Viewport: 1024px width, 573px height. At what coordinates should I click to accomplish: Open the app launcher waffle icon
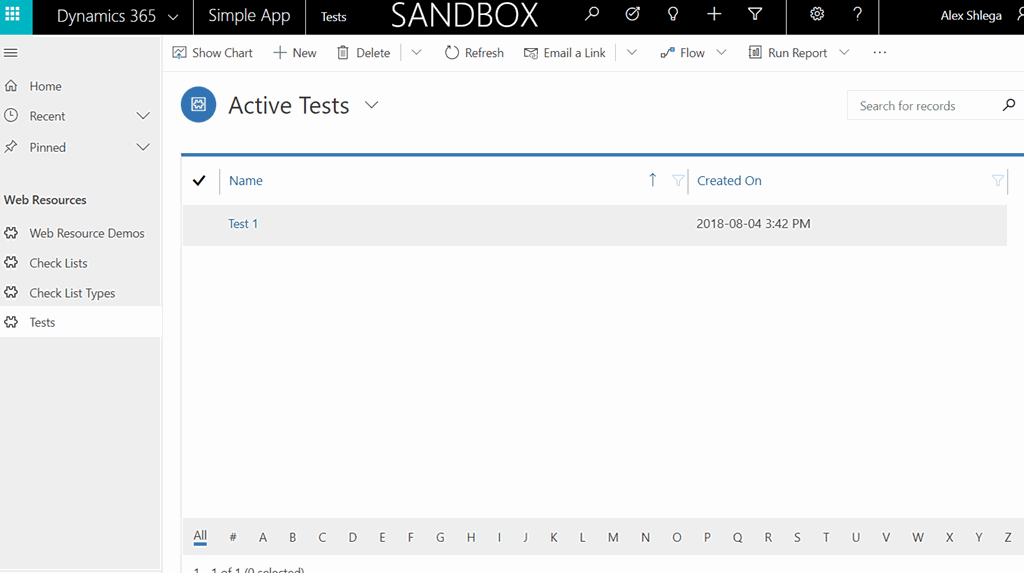pyautogui.click(x=12, y=15)
